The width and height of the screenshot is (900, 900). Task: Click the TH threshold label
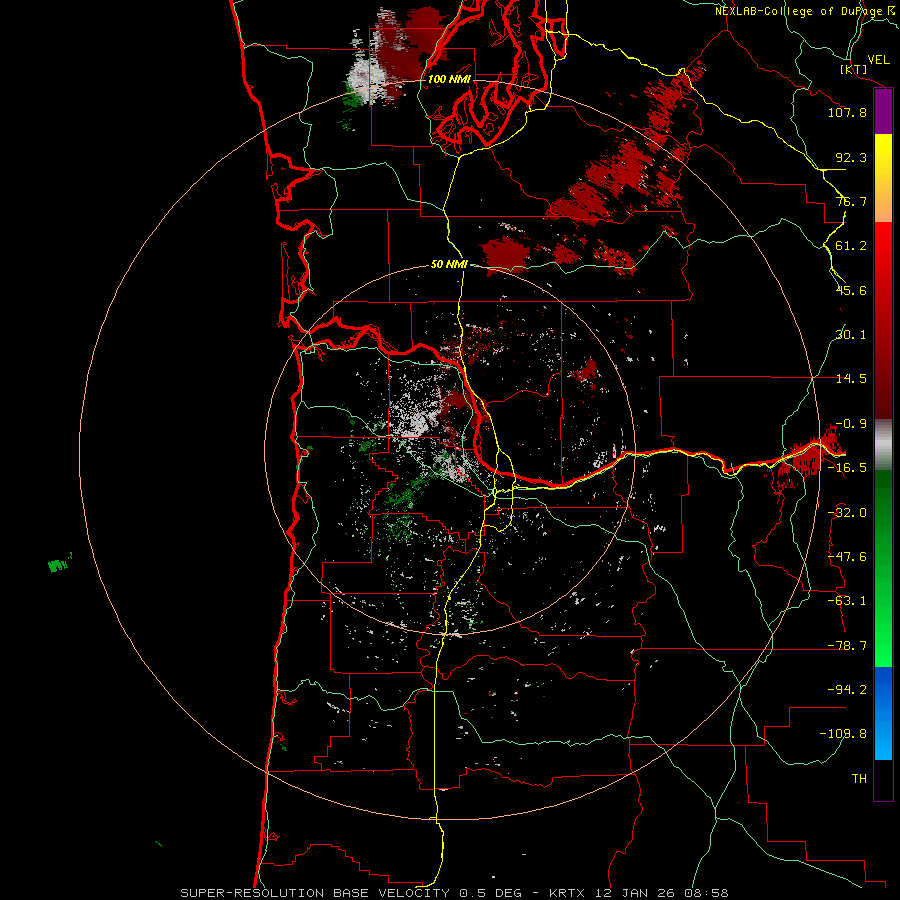(859, 779)
